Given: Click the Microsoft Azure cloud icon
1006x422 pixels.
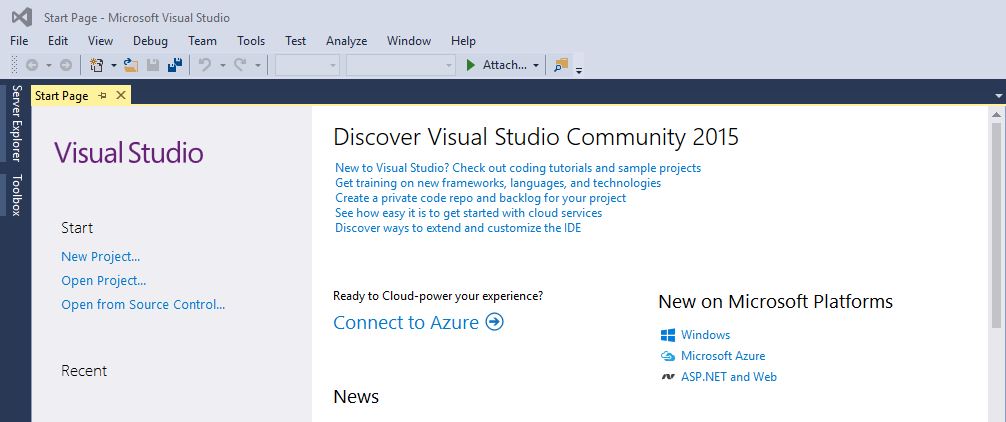Looking at the screenshot, I should [x=668, y=356].
